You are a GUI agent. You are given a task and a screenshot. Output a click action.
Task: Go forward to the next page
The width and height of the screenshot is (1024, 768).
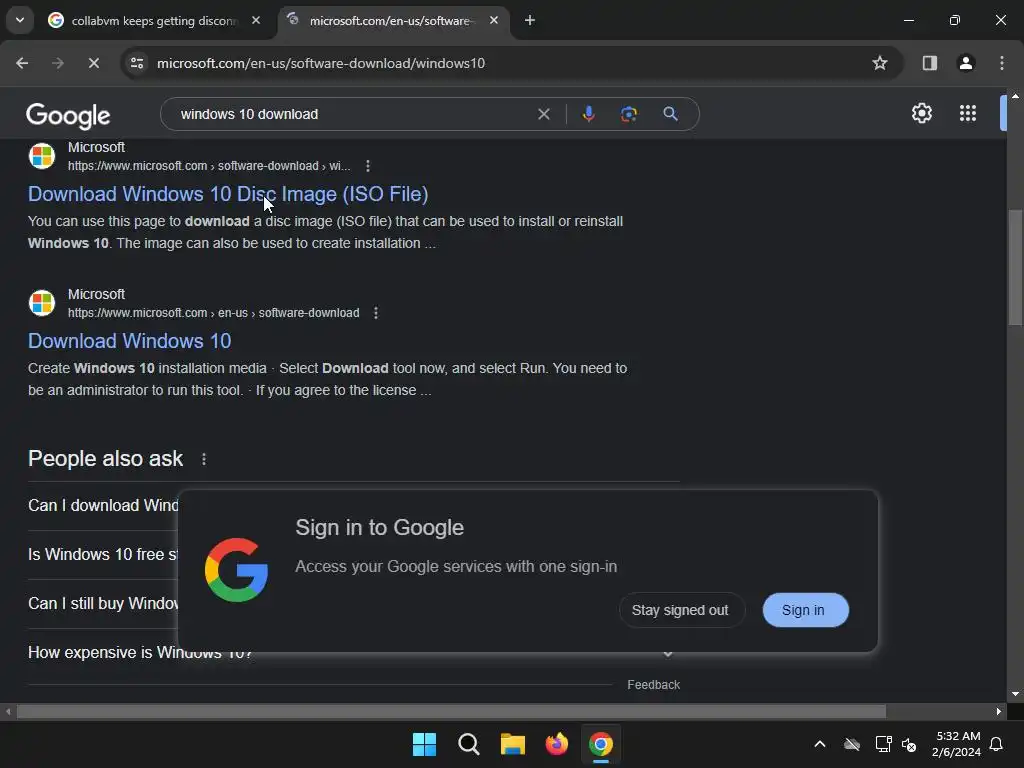(58, 63)
